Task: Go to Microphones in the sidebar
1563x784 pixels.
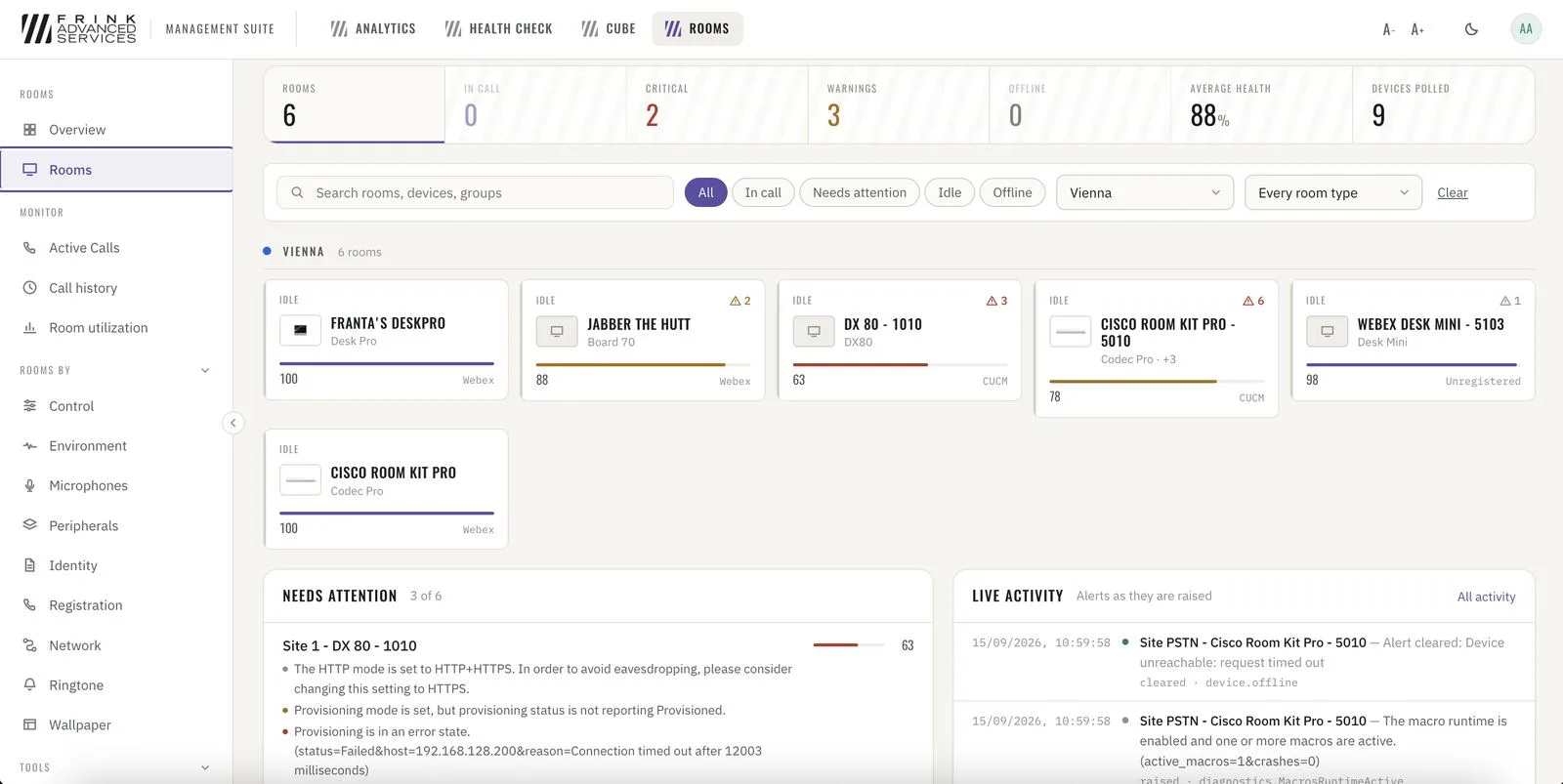Action: [x=116, y=485]
